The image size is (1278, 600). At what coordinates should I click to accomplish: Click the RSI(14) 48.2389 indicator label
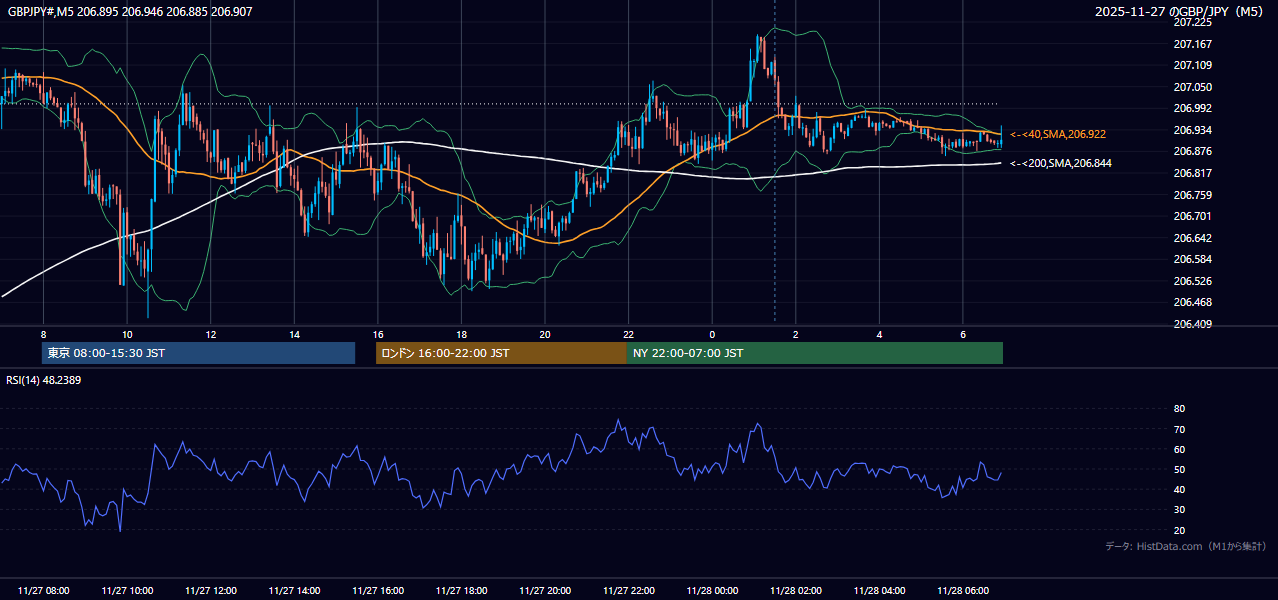coord(44,380)
